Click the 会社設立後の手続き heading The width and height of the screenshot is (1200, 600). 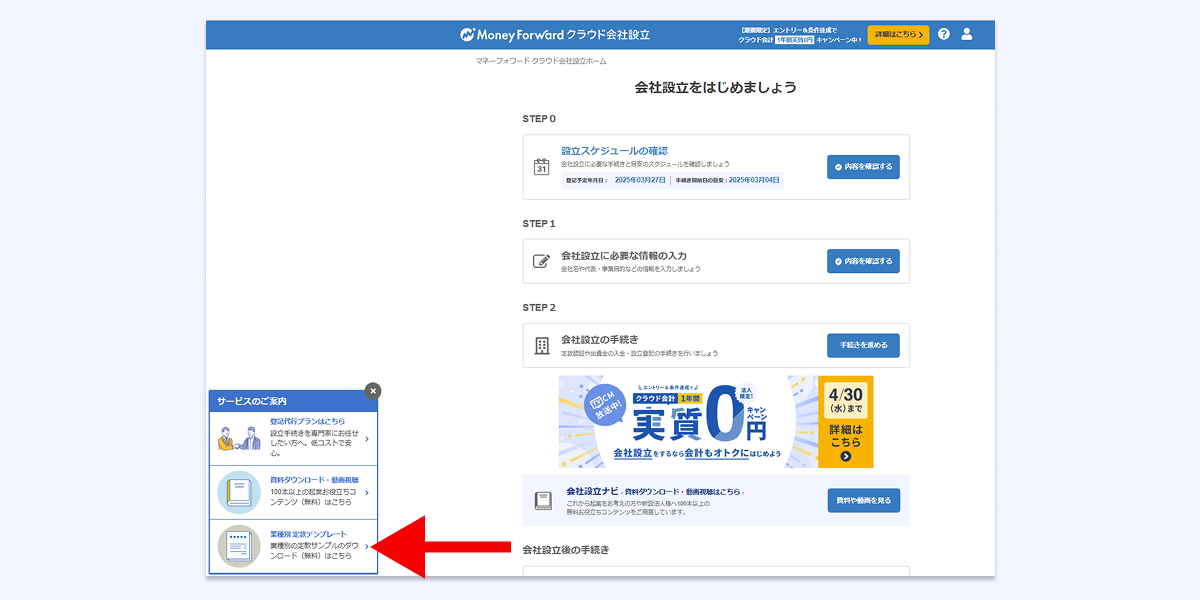point(565,550)
